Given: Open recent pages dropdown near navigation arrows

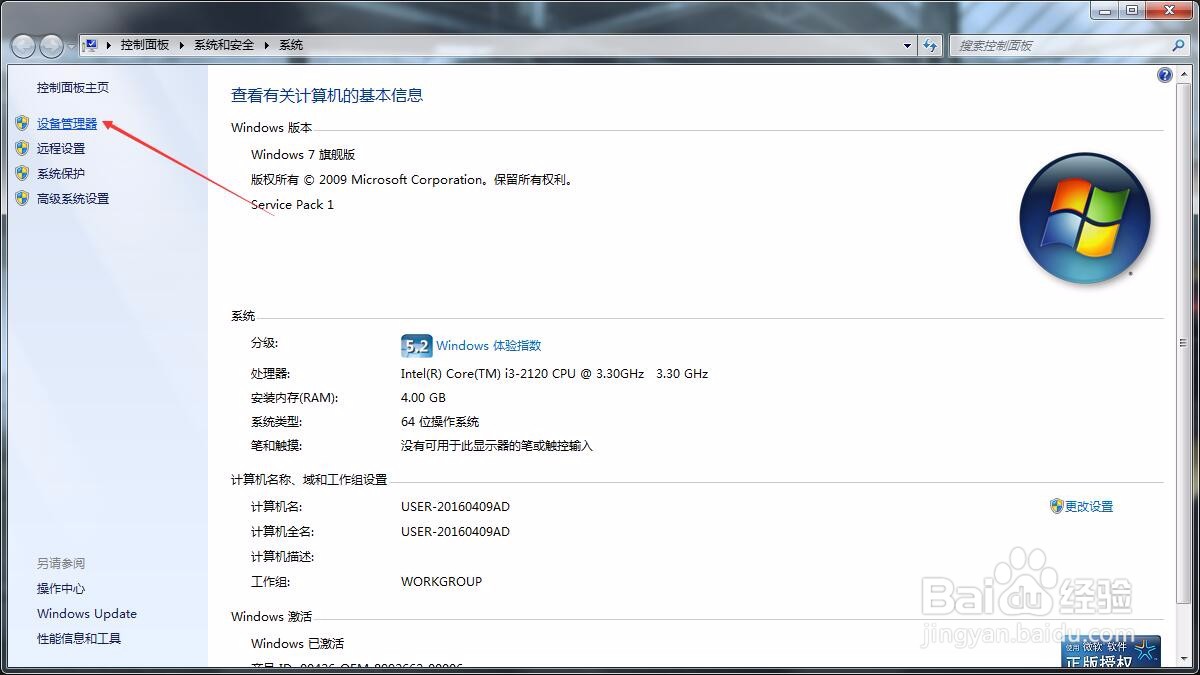Looking at the screenshot, I should tap(70, 47).
